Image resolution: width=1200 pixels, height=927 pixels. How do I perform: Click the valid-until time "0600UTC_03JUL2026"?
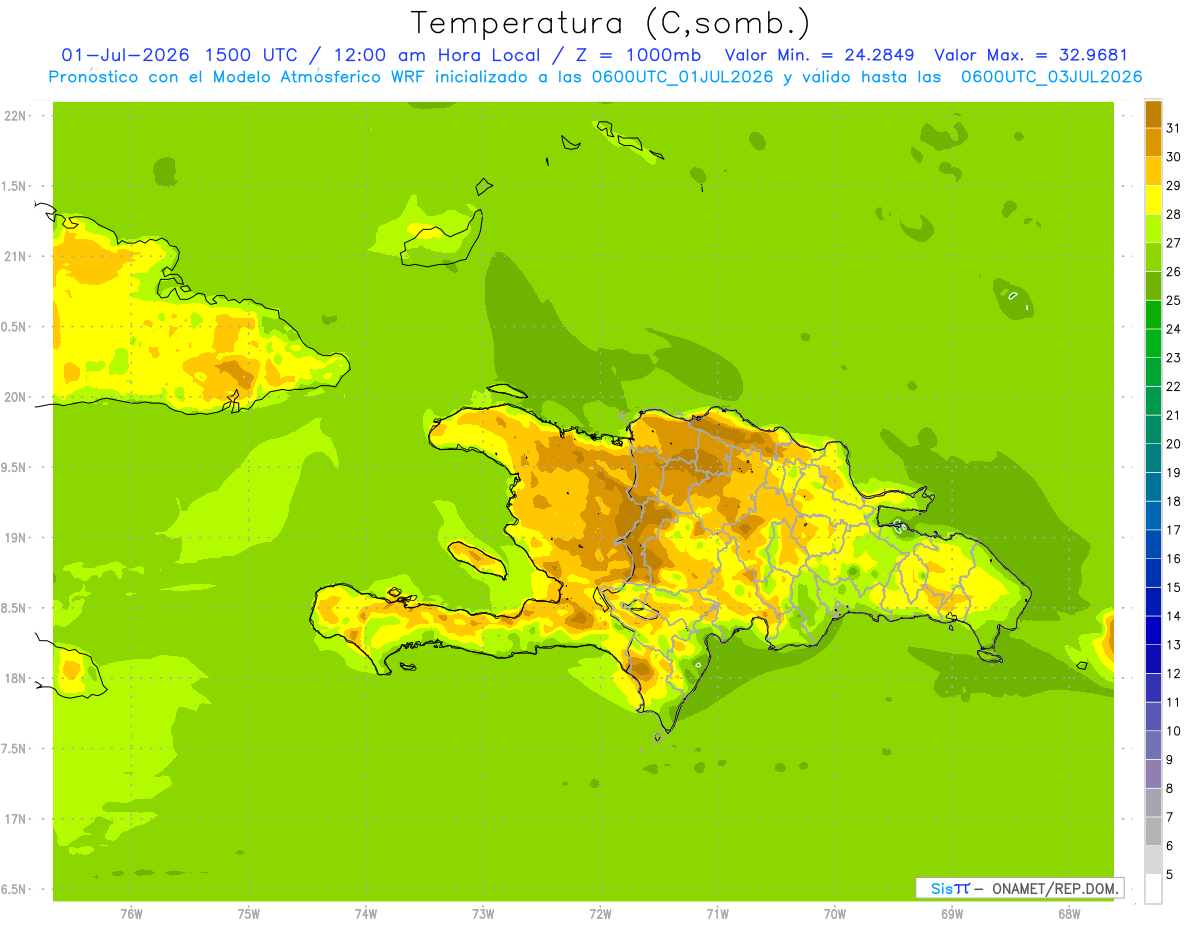[1052, 76]
